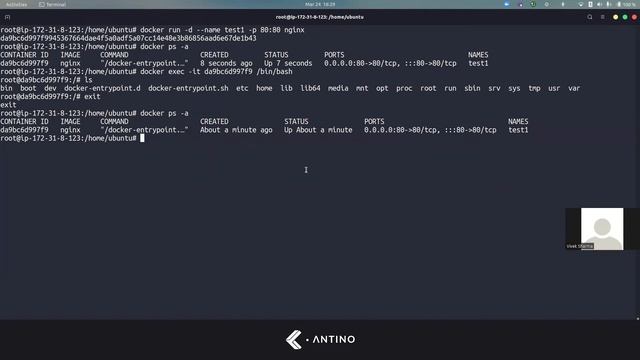Close the terminal with the red button
The image size is (640, 360).
tap(634, 17)
